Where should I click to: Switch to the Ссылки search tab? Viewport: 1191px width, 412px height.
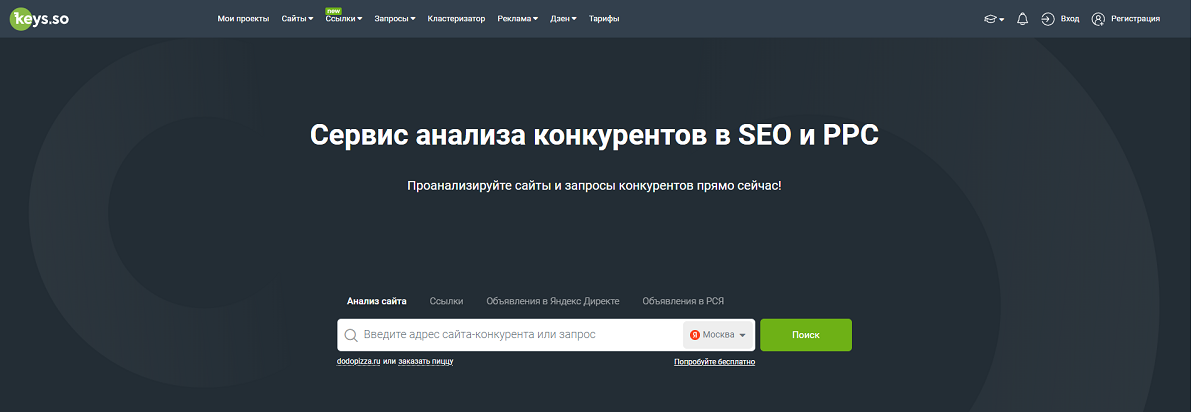coord(446,301)
